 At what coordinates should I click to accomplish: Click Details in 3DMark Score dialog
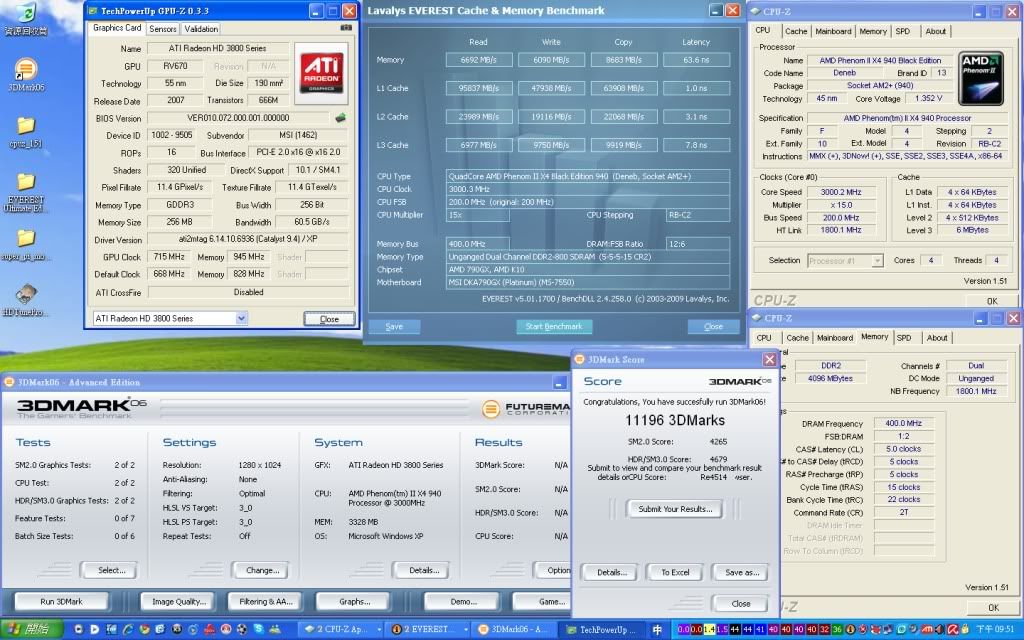click(x=612, y=572)
